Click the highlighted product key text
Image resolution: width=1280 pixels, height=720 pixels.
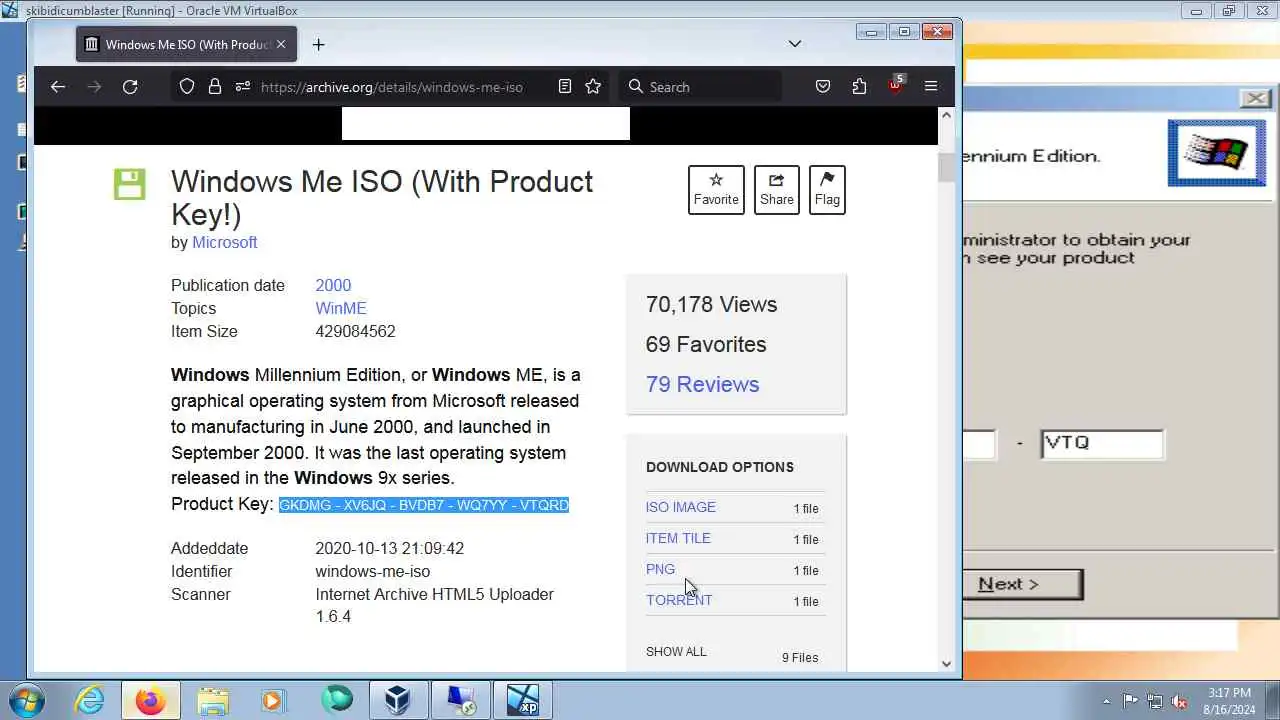click(x=424, y=505)
